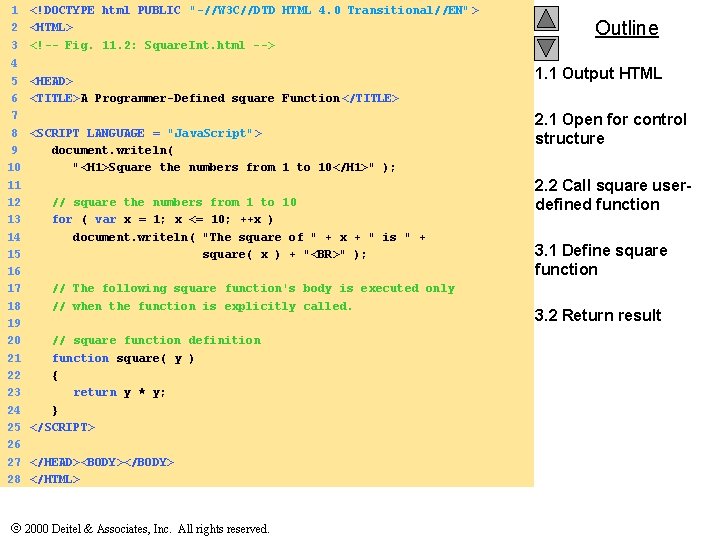Open the Outline heading link
This screenshot has width=720, height=540.
point(626,28)
